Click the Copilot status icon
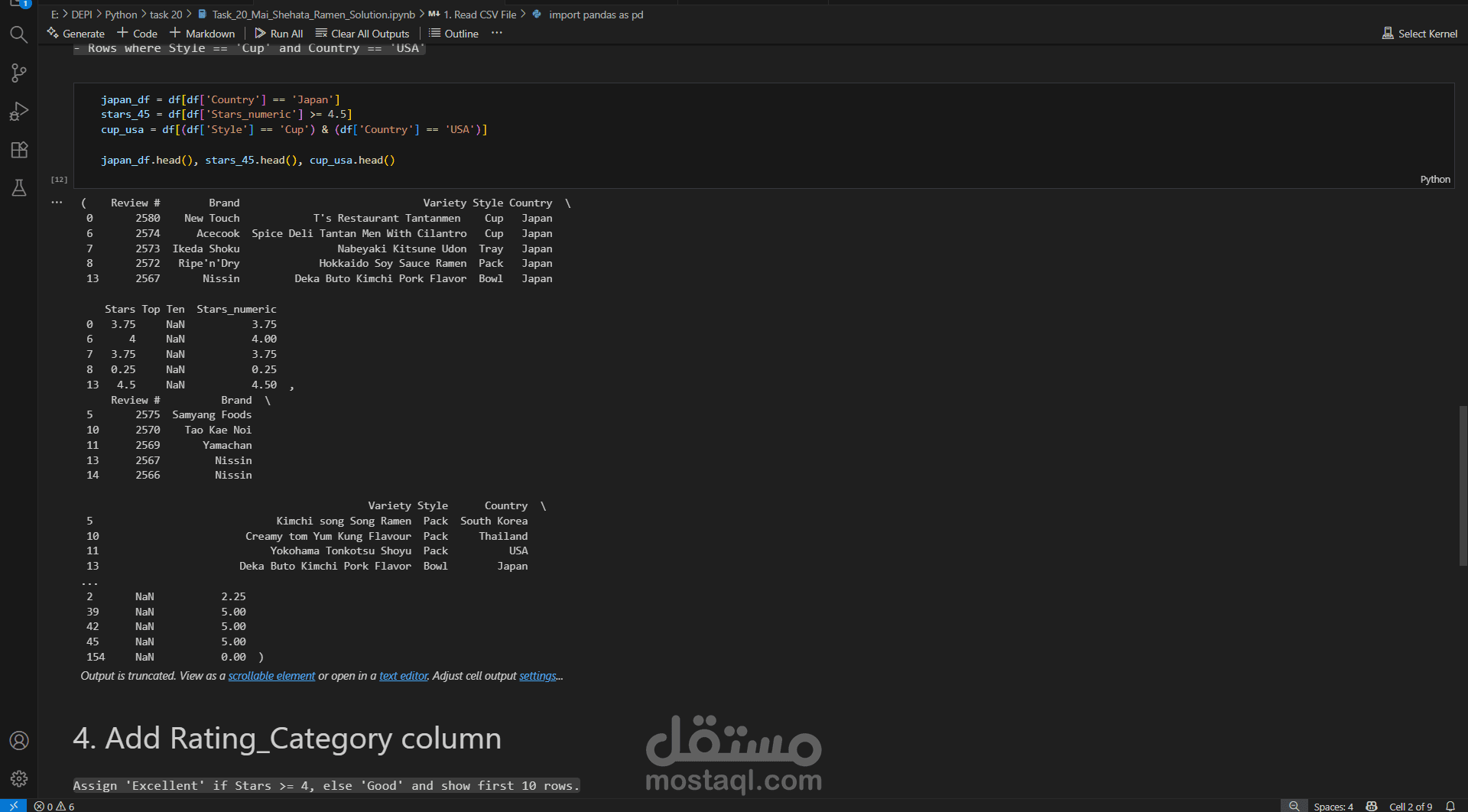The height and width of the screenshot is (812, 1468). tap(1372, 806)
